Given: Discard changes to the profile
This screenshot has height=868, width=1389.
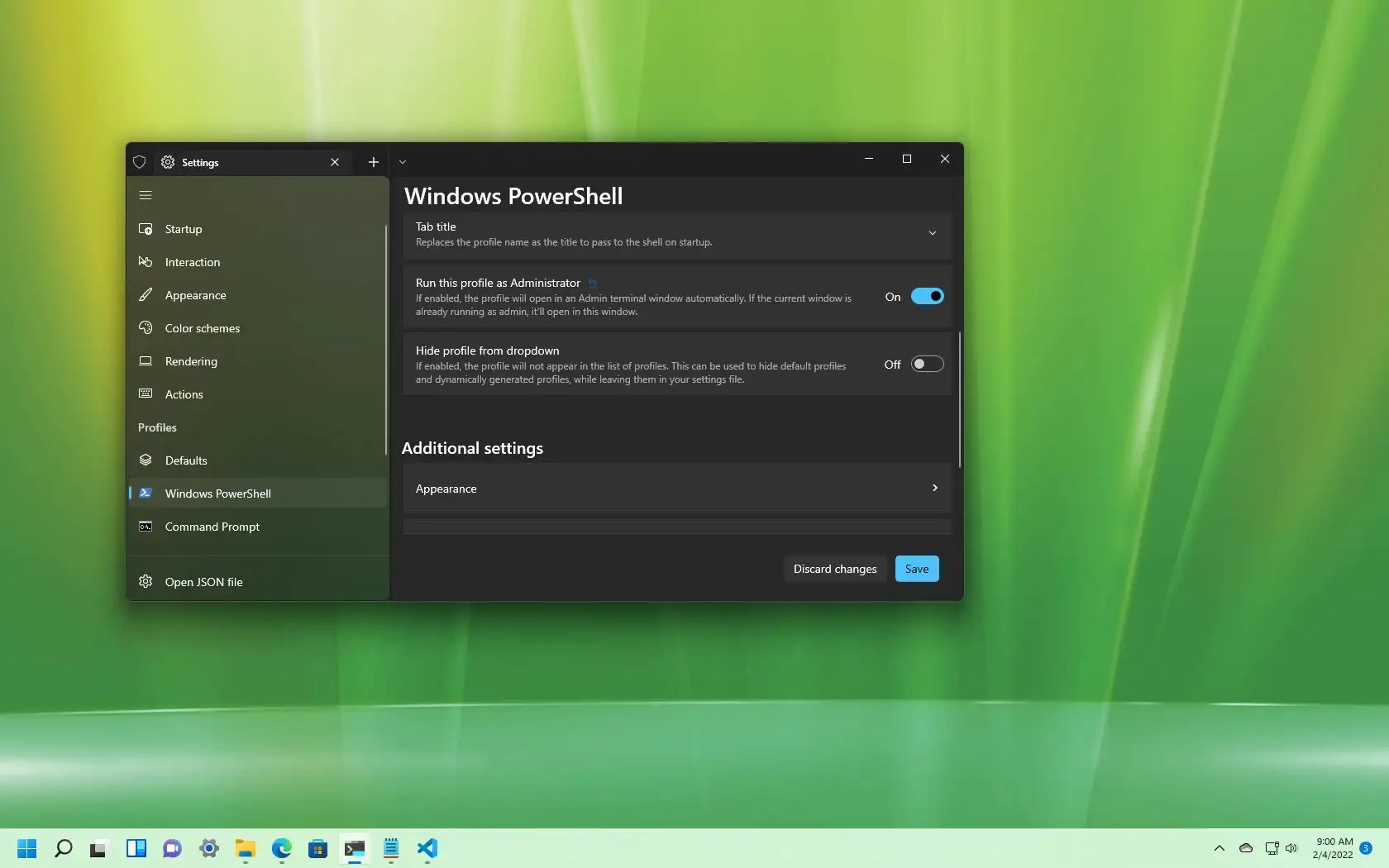Looking at the screenshot, I should click(x=834, y=569).
